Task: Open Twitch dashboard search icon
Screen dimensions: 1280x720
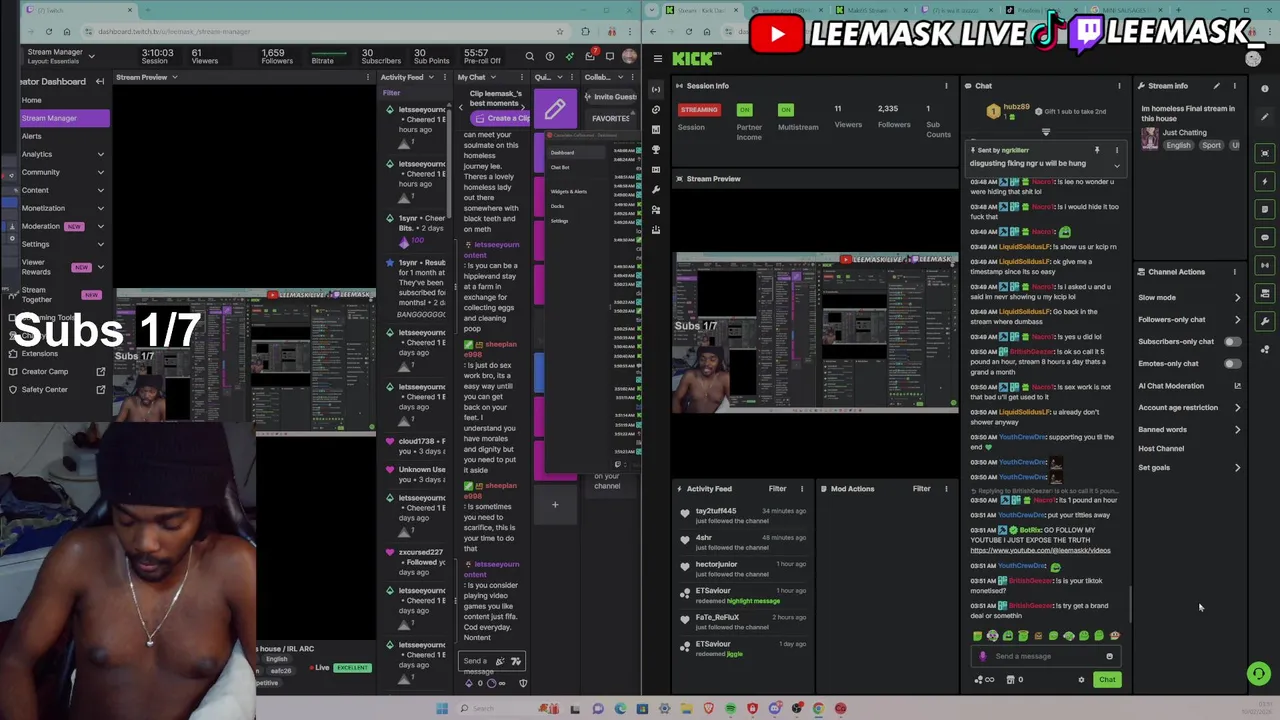Action: tap(529, 57)
